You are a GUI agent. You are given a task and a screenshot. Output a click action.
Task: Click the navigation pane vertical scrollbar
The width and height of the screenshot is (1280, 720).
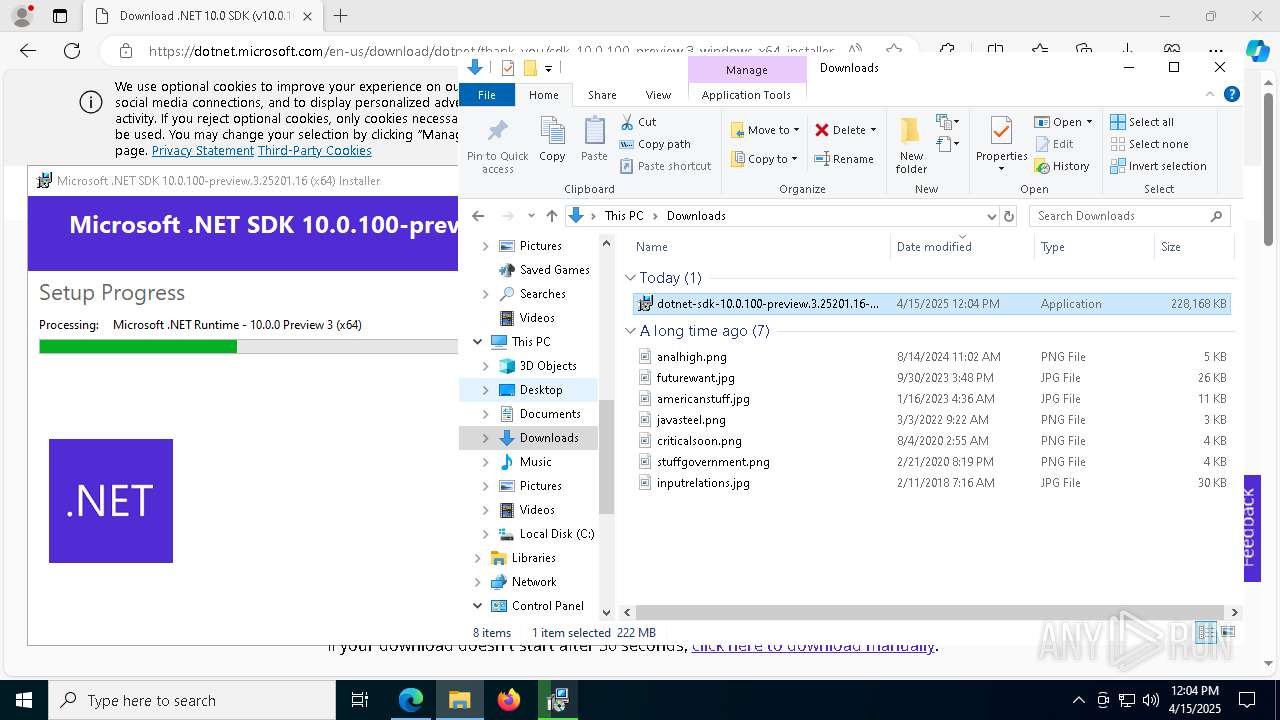pos(606,455)
